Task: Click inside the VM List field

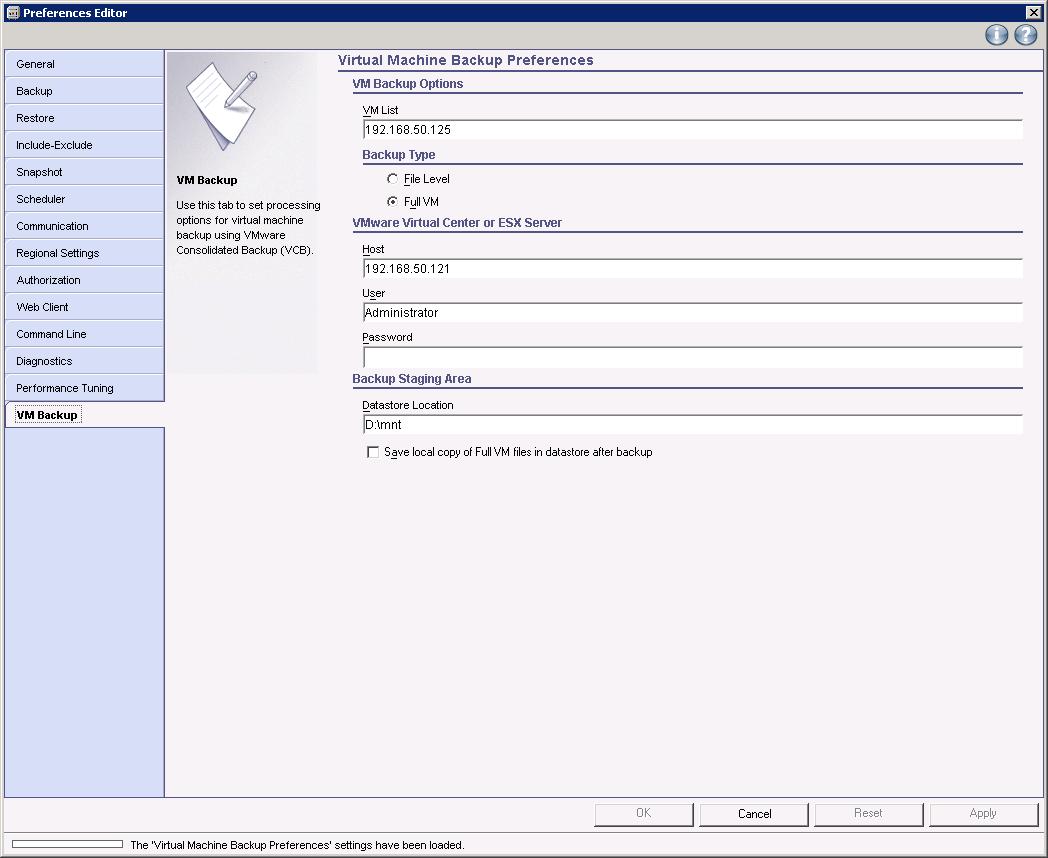Action: (x=690, y=129)
